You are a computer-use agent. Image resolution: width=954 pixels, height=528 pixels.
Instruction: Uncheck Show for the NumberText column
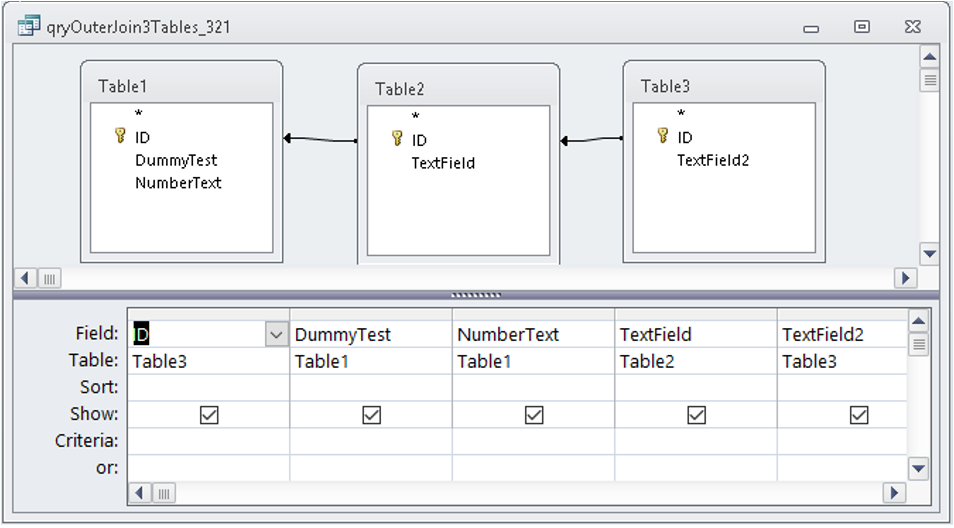coord(534,415)
